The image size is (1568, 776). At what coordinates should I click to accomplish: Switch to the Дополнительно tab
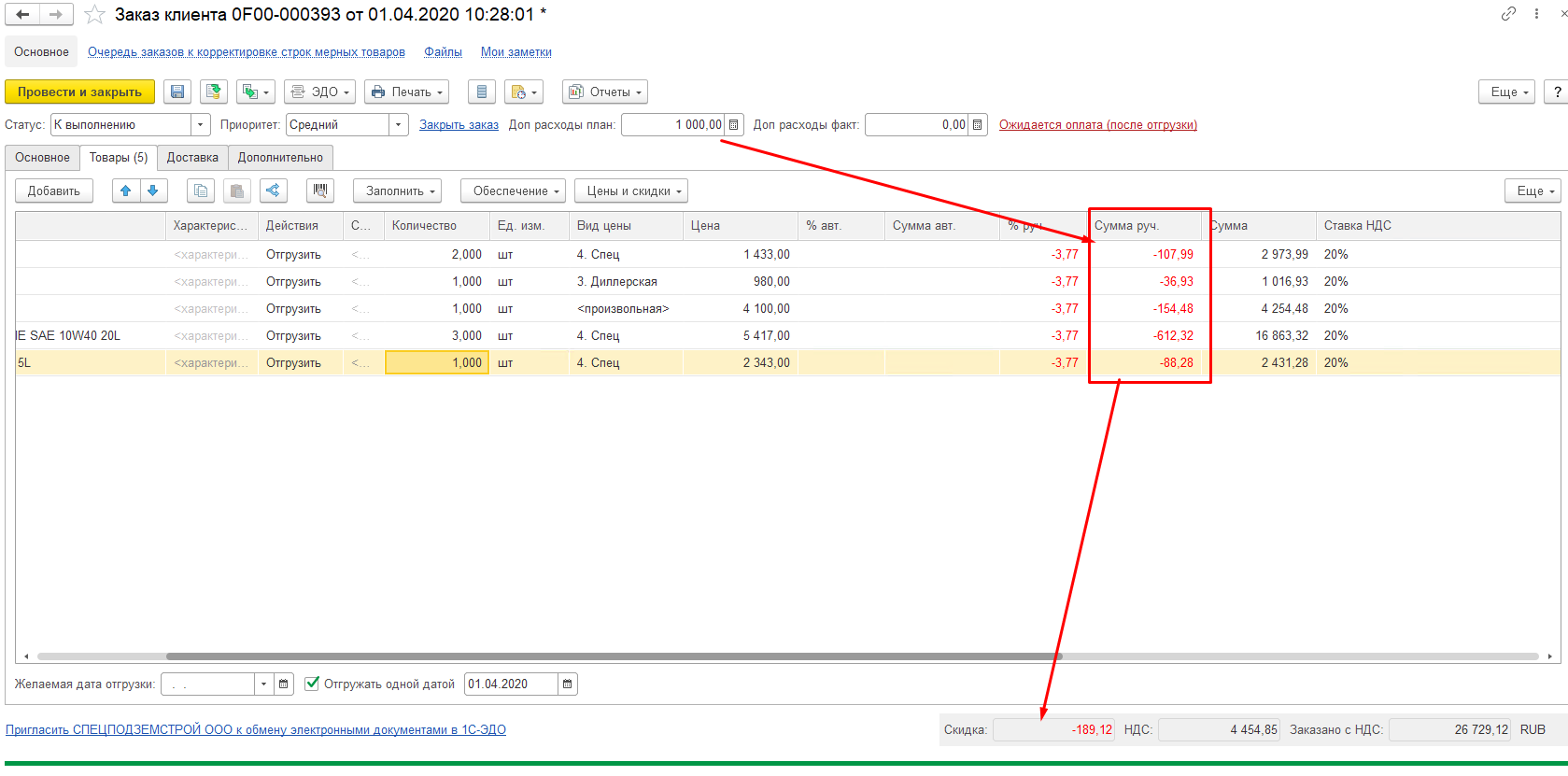[x=280, y=157]
